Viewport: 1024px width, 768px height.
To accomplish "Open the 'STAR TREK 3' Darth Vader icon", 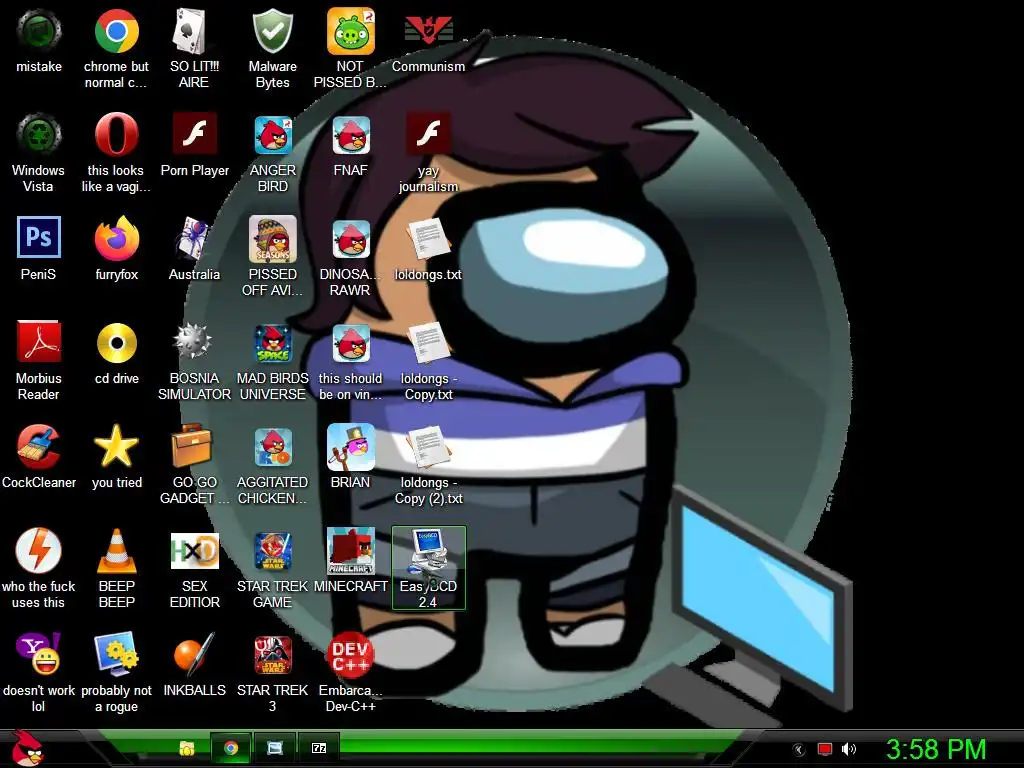I will [x=272, y=654].
